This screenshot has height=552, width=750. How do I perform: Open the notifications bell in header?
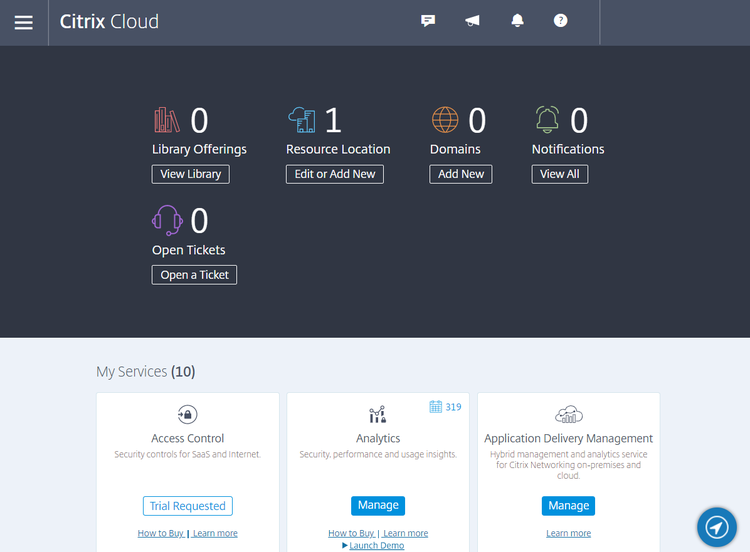(x=517, y=21)
